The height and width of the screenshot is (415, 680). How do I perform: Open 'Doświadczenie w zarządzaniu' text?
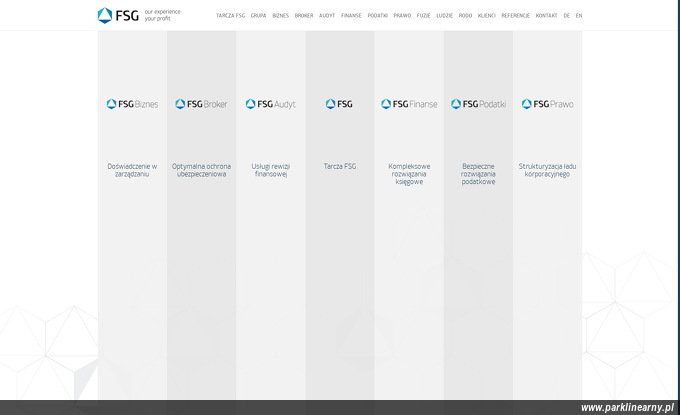(132, 170)
